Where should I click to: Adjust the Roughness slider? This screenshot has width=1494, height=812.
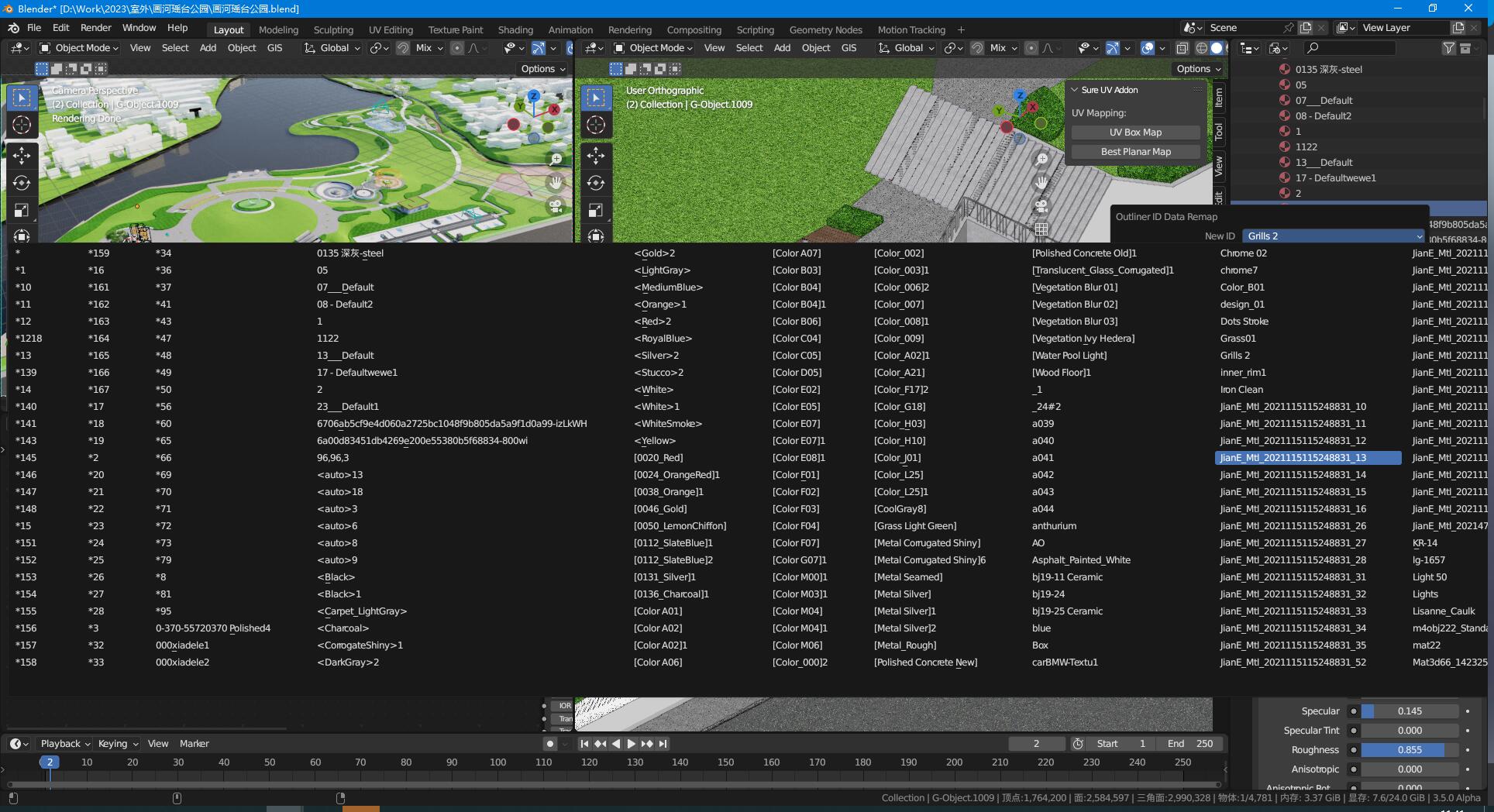[1410, 750]
